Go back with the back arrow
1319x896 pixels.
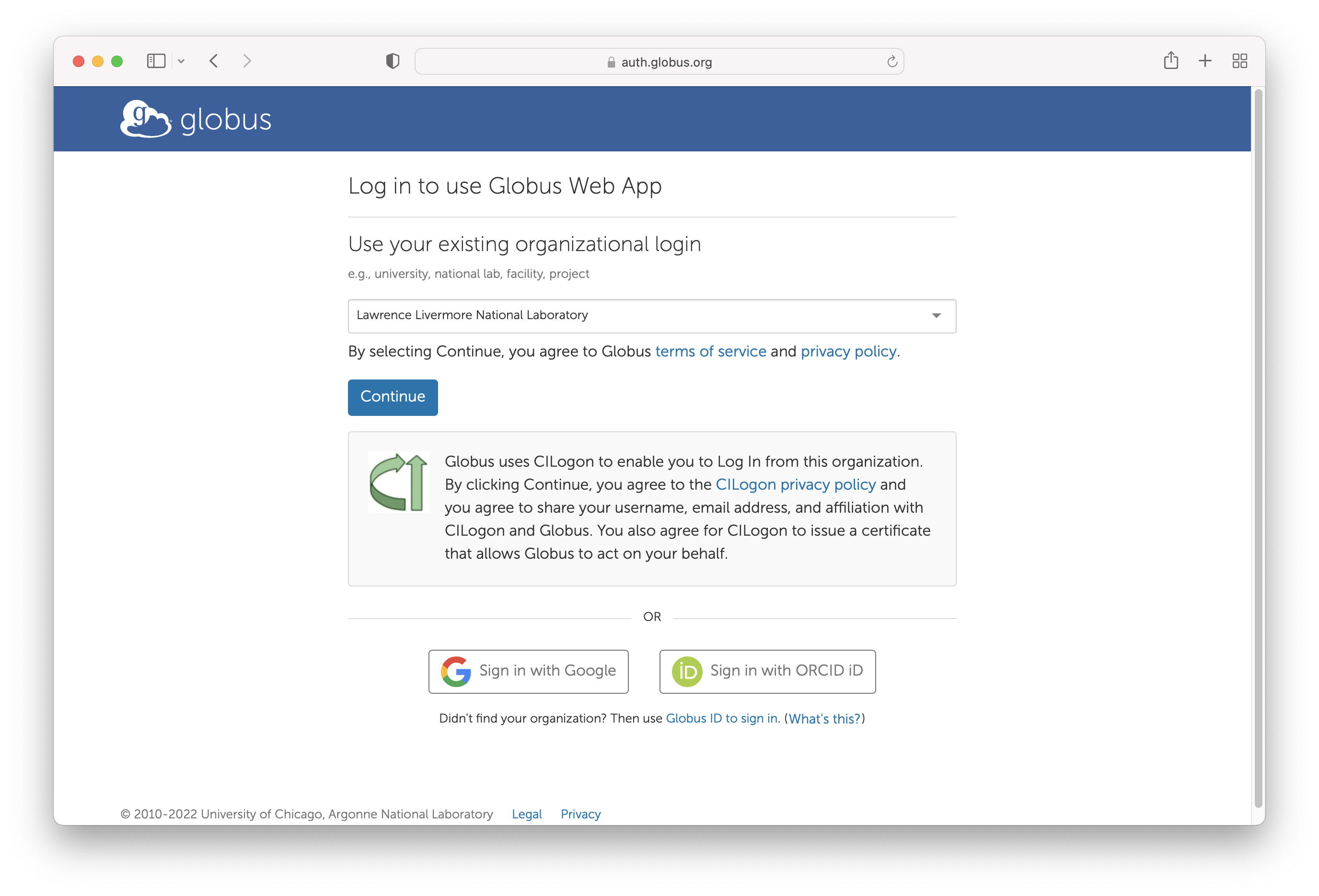click(x=214, y=61)
